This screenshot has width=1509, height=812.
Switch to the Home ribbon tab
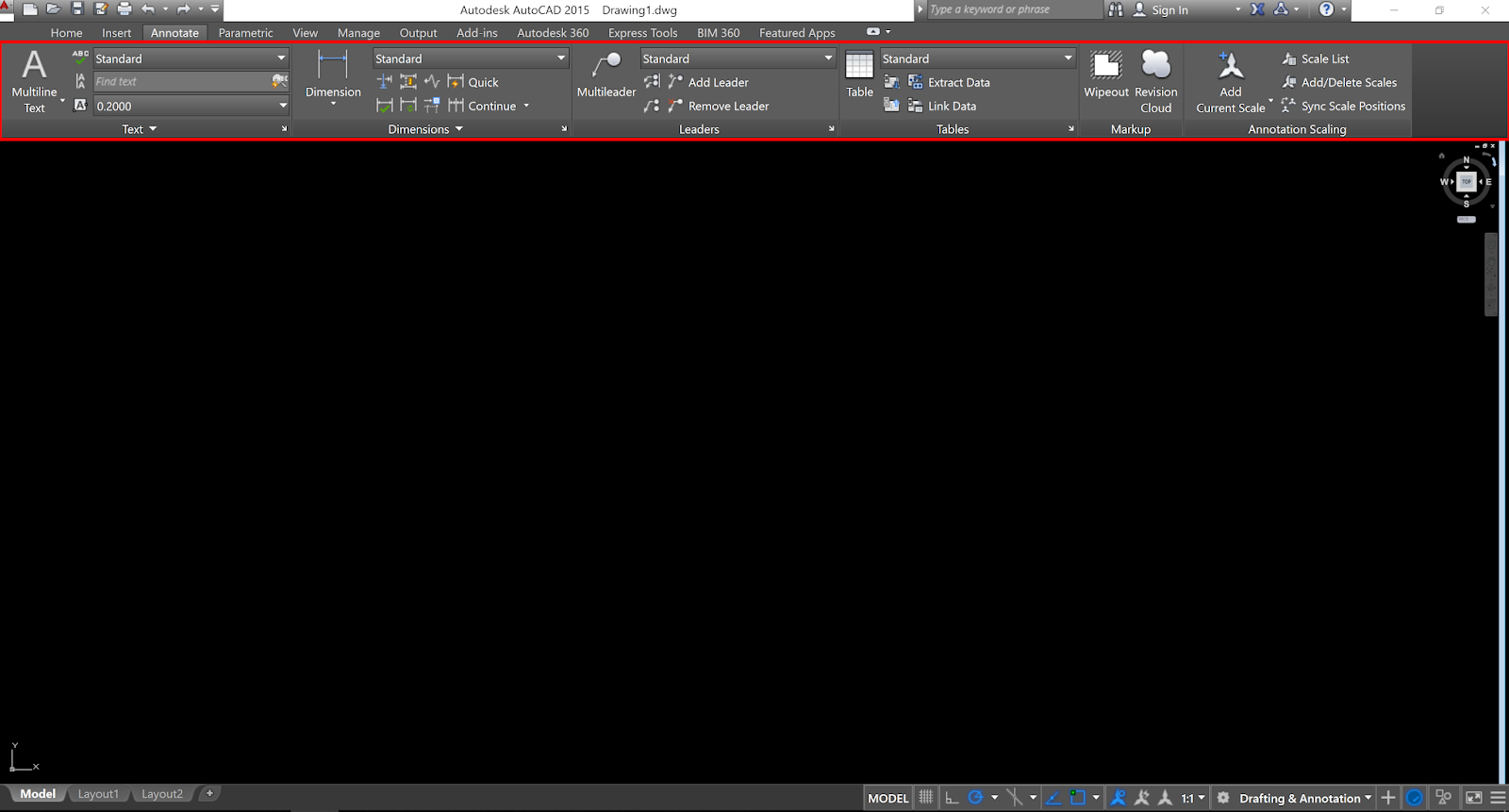tap(66, 33)
